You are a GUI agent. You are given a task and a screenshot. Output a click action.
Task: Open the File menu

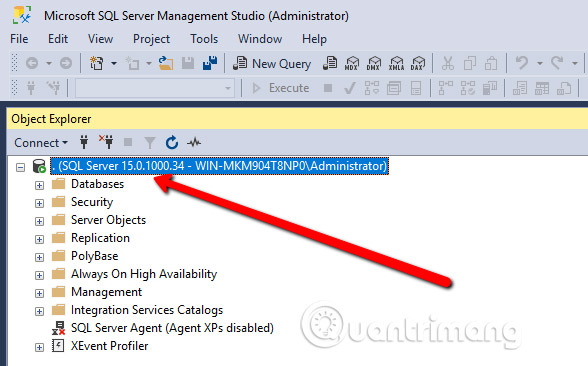coord(19,39)
